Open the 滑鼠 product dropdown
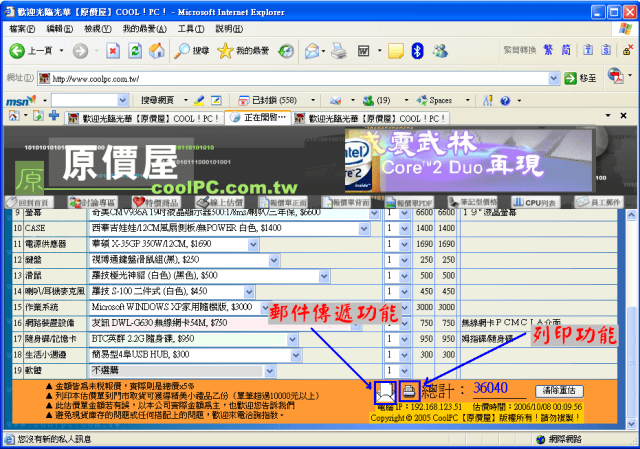This screenshot has height=449, width=640. [324, 276]
